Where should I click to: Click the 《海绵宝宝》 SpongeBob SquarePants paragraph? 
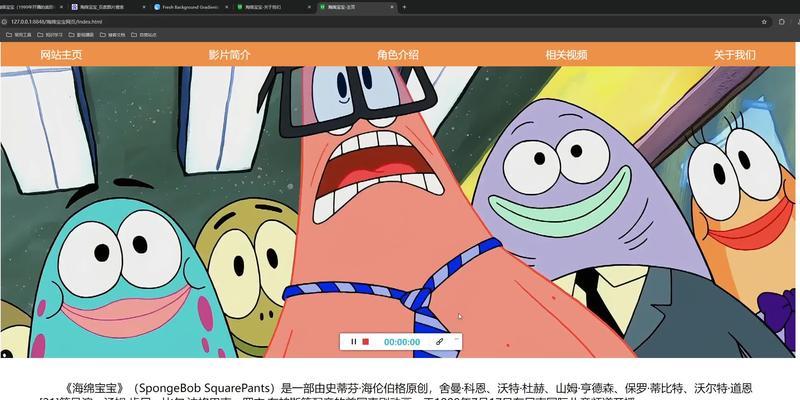pyautogui.click(x=396, y=392)
